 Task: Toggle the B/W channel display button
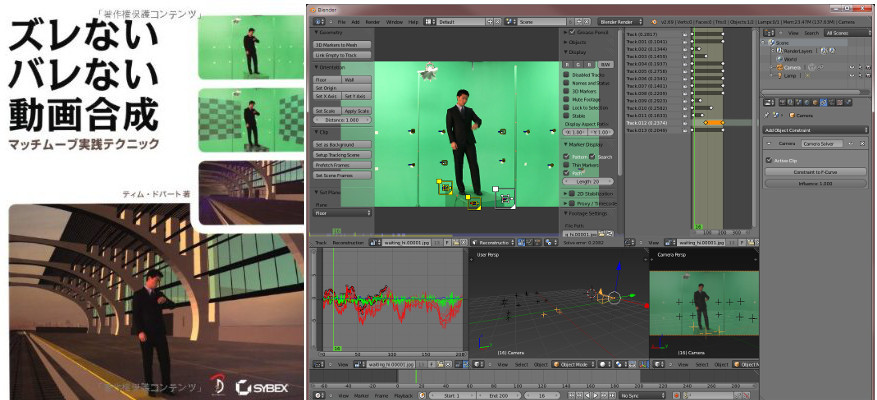click(604, 64)
